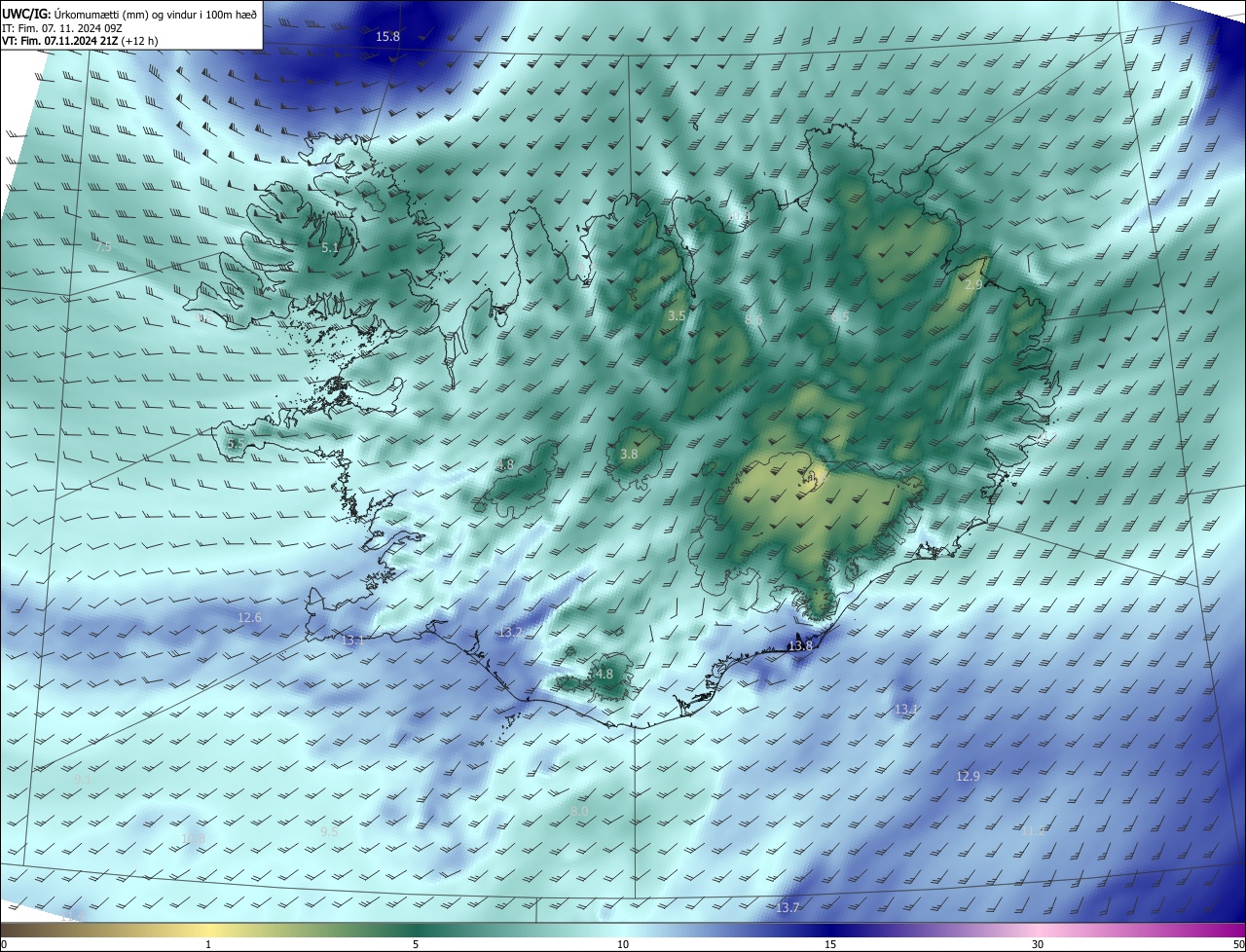Click the 8.5 value label on the map
The height and width of the screenshot is (952, 1246).
(840, 316)
